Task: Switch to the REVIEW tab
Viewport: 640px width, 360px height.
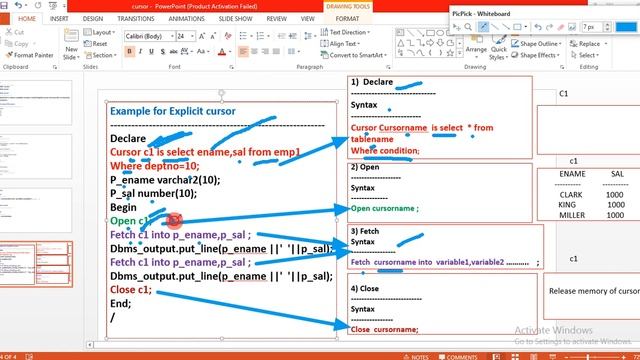Action: pos(276,19)
